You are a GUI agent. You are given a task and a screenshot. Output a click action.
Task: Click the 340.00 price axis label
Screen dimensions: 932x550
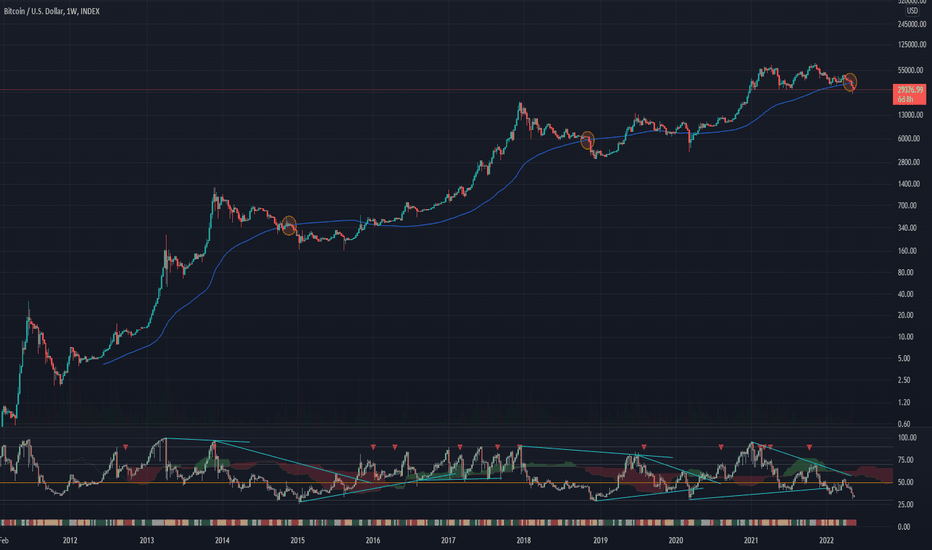point(908,228)
